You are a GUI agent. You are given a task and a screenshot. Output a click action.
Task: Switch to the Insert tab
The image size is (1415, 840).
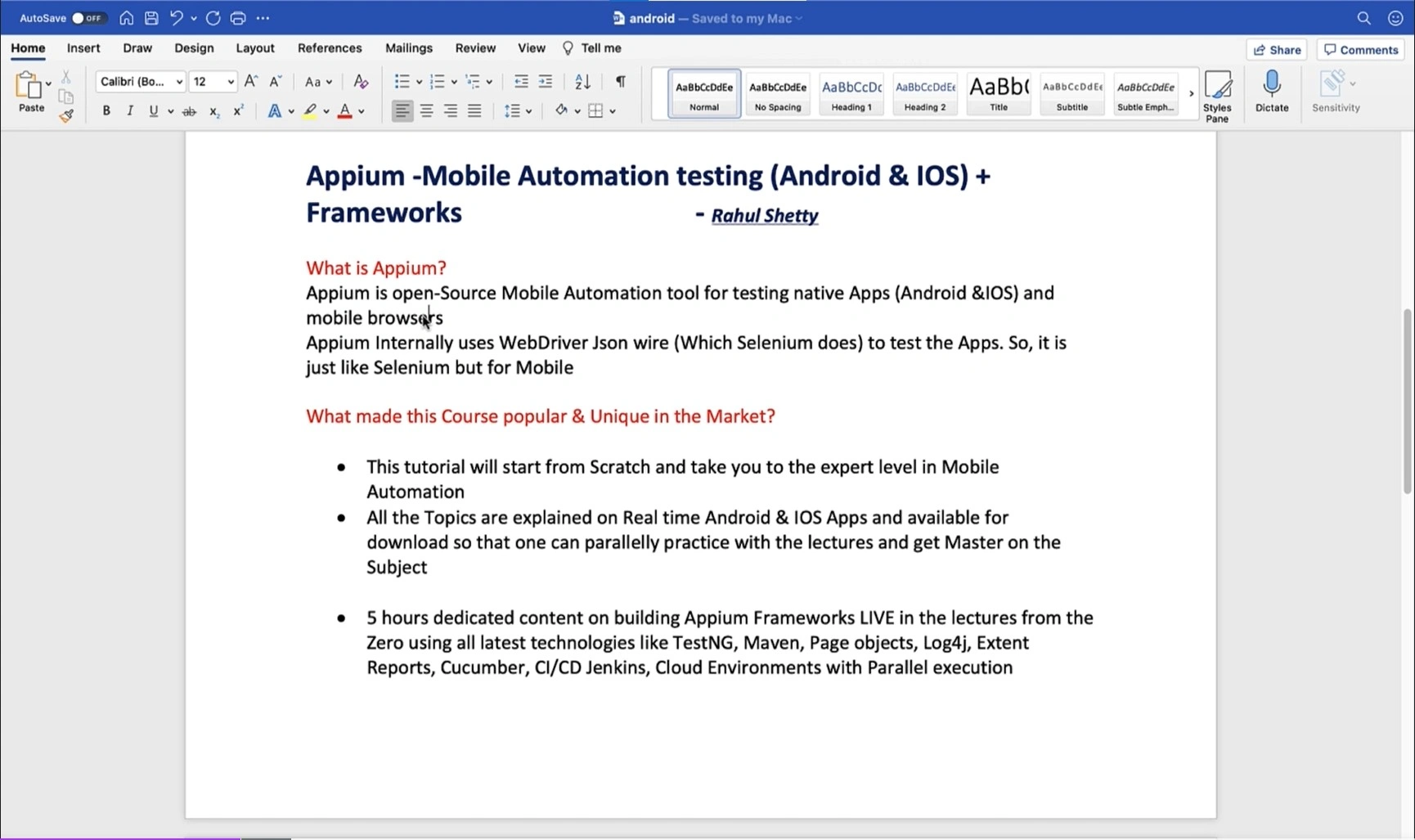coord(83,48)
